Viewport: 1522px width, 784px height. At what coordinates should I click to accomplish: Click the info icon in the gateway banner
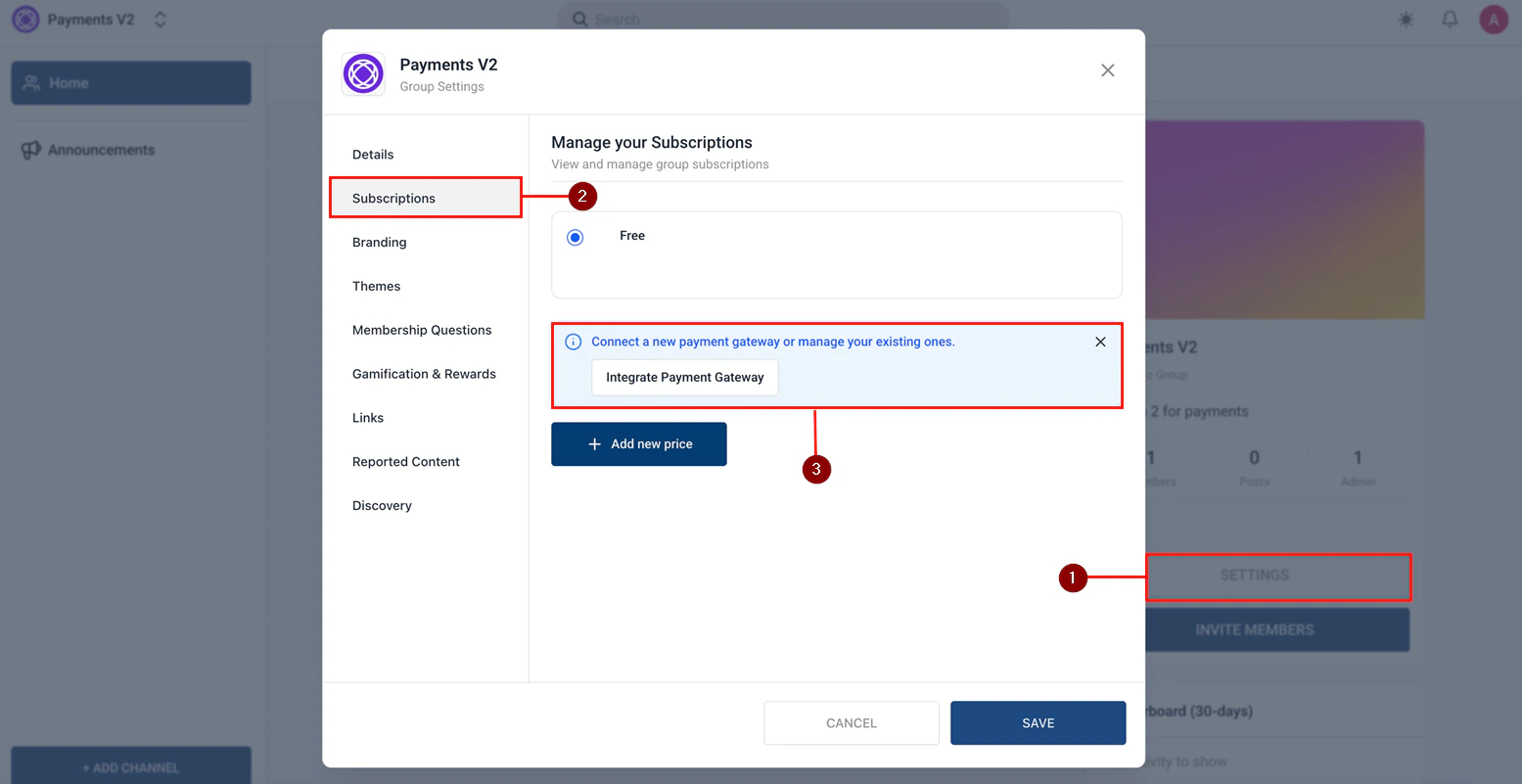coord(573,341)
